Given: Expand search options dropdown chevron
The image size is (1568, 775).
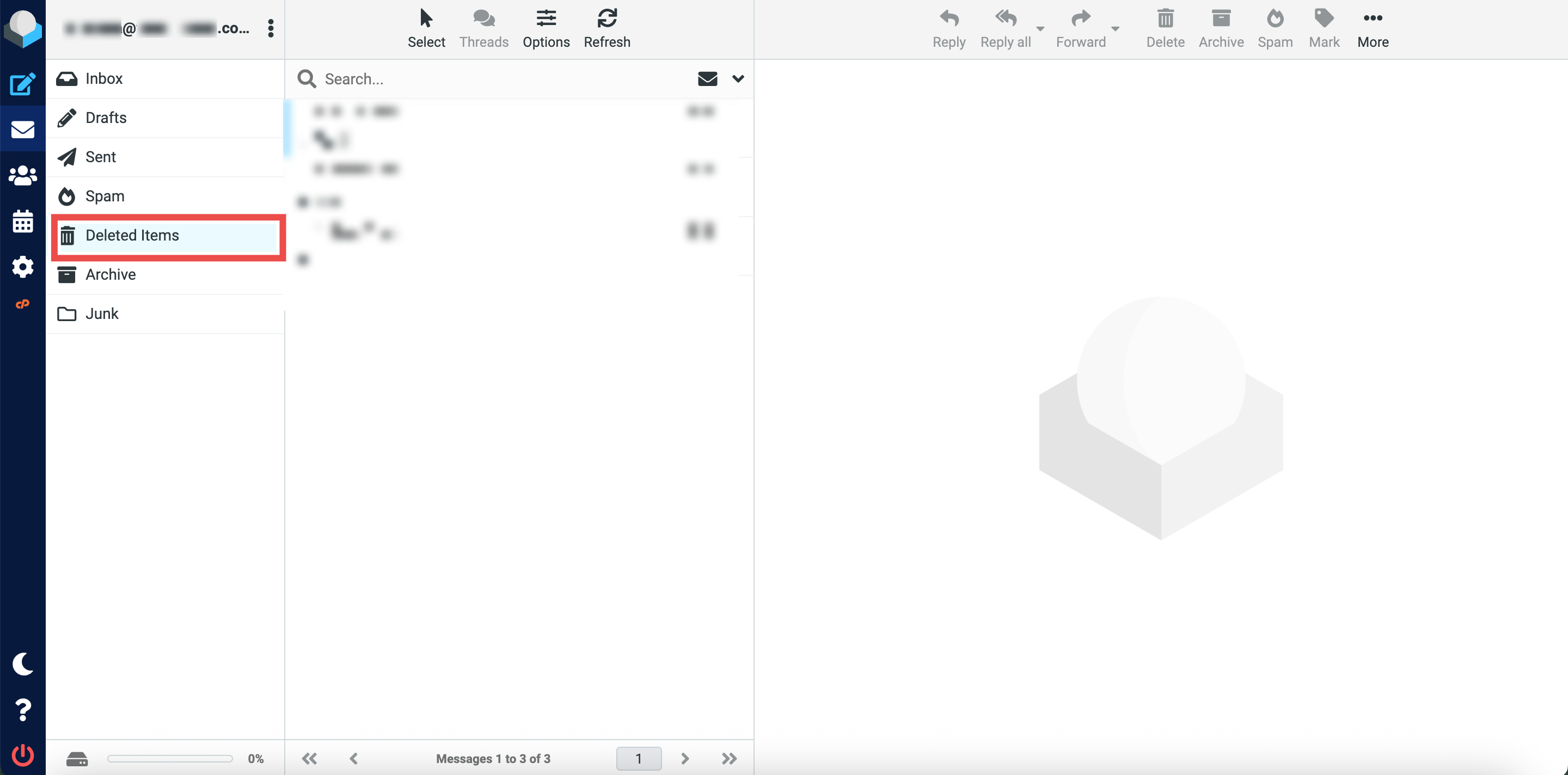Looking at the screenshot, I should click(738, 79).
